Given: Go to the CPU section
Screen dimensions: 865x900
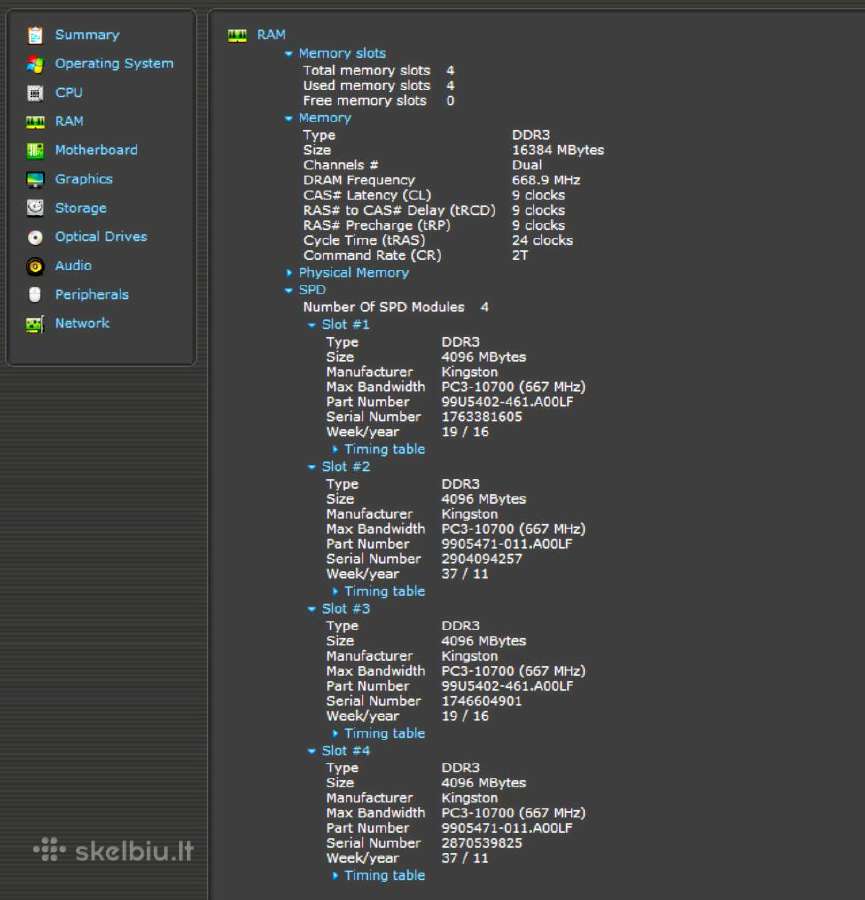Looking at the screenshot, I should coord(69,92).
